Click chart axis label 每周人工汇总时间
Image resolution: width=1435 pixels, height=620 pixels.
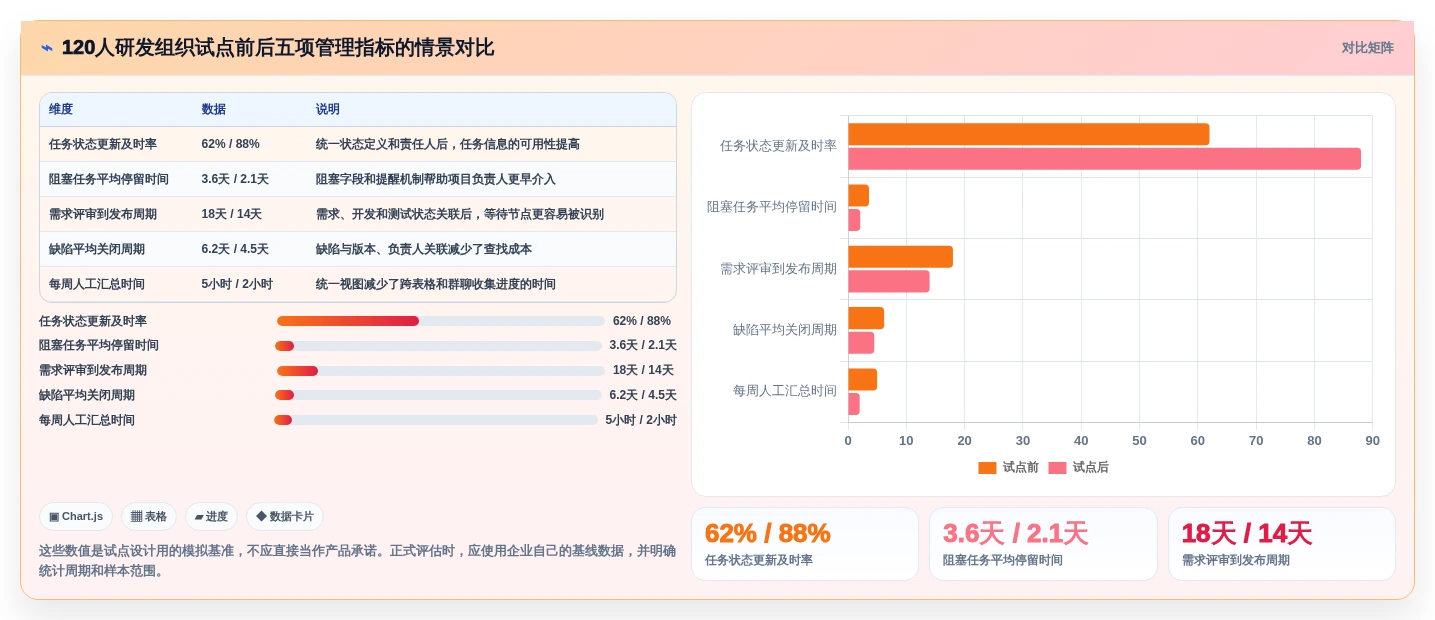(x=785, y=391)
